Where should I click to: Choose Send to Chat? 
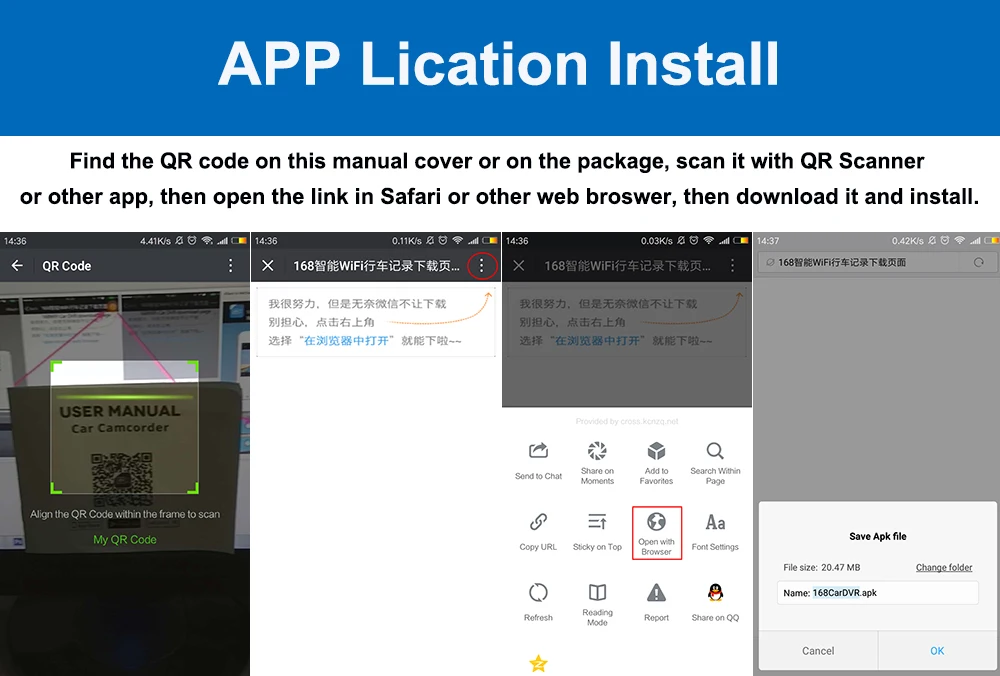(538, 460)
